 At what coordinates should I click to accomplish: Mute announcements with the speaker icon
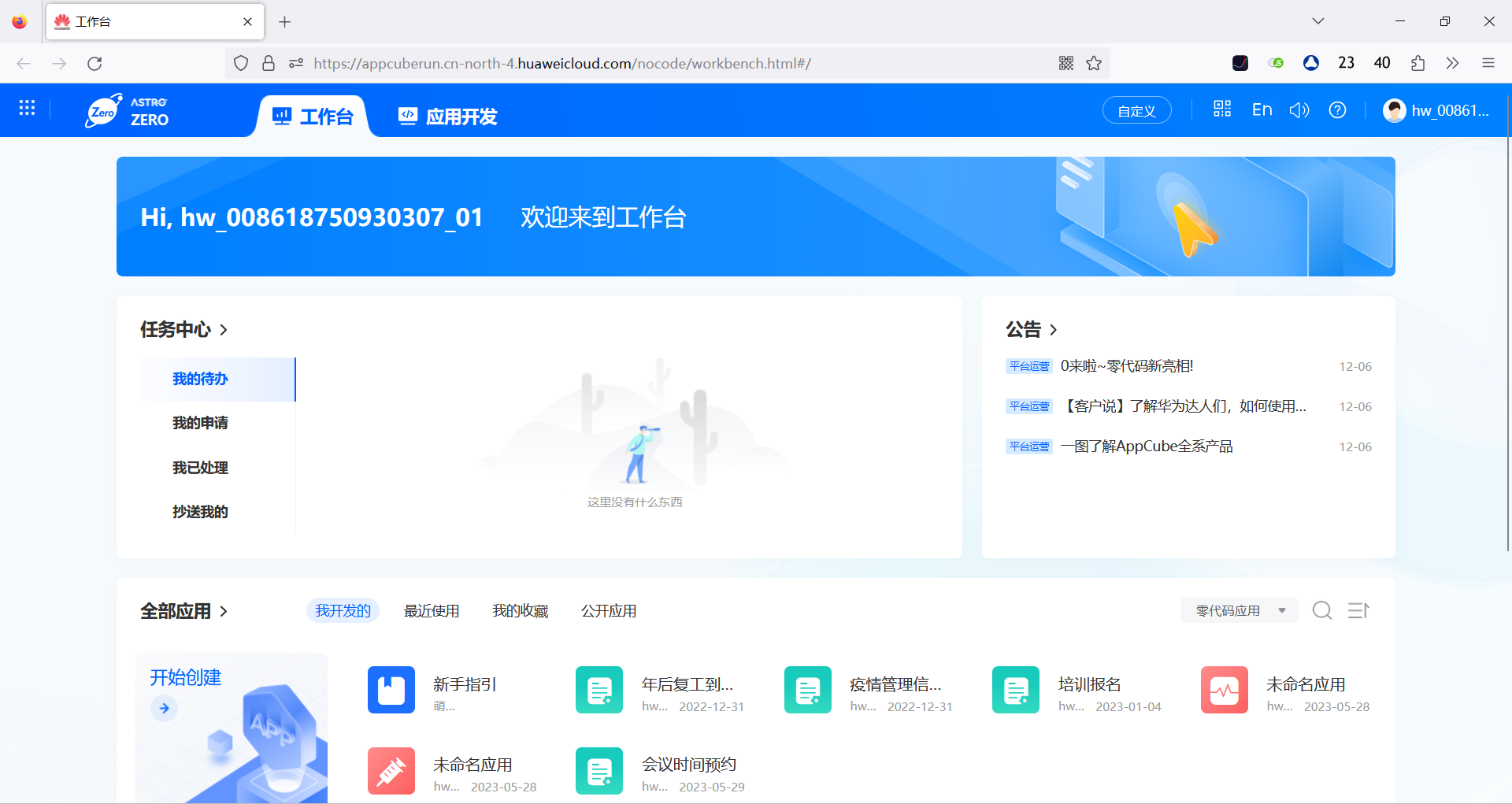pyautogui.click(x=1299, y=110)
